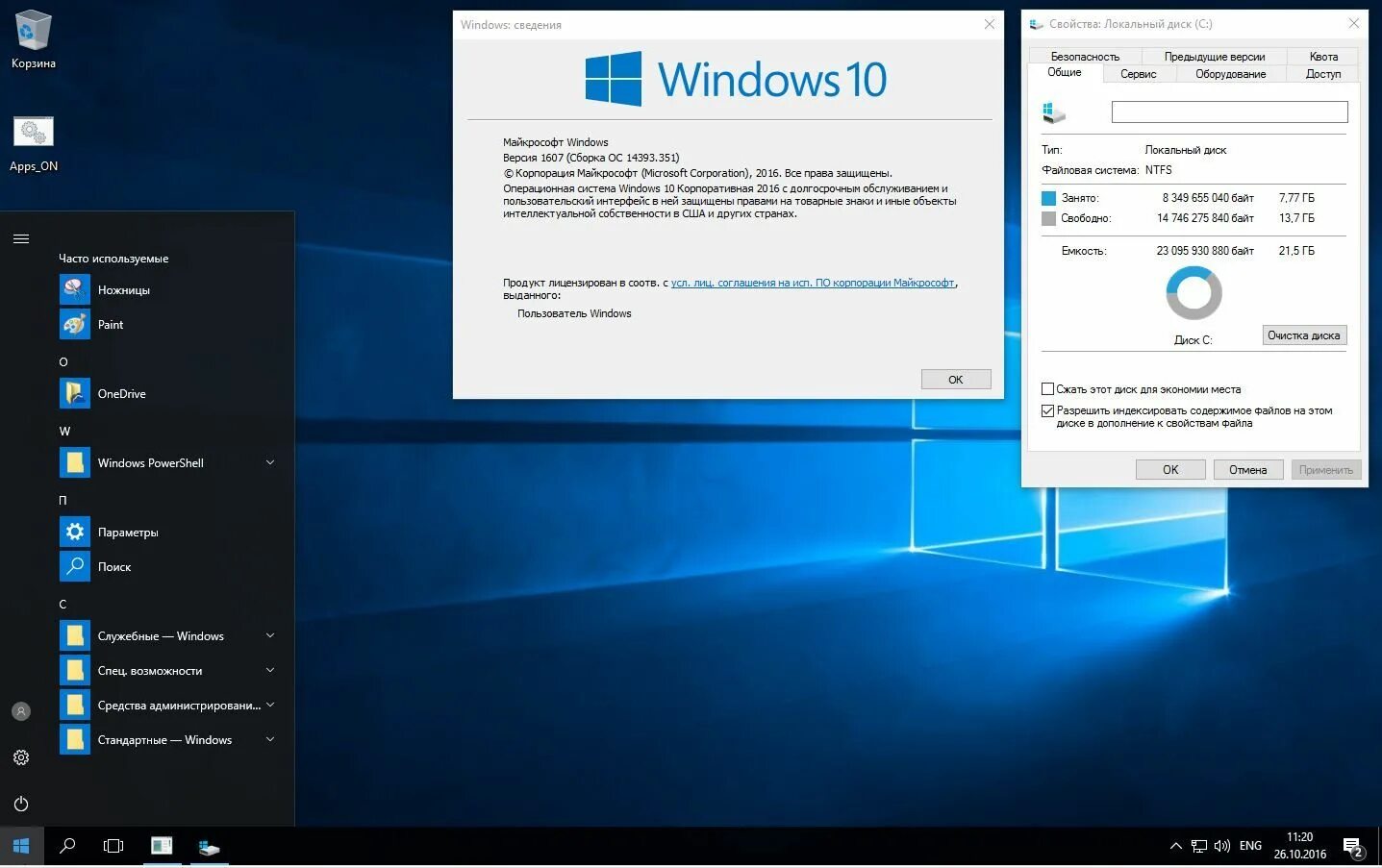
Task: Open the Action Center notification icon
Action: (1353, 847)
